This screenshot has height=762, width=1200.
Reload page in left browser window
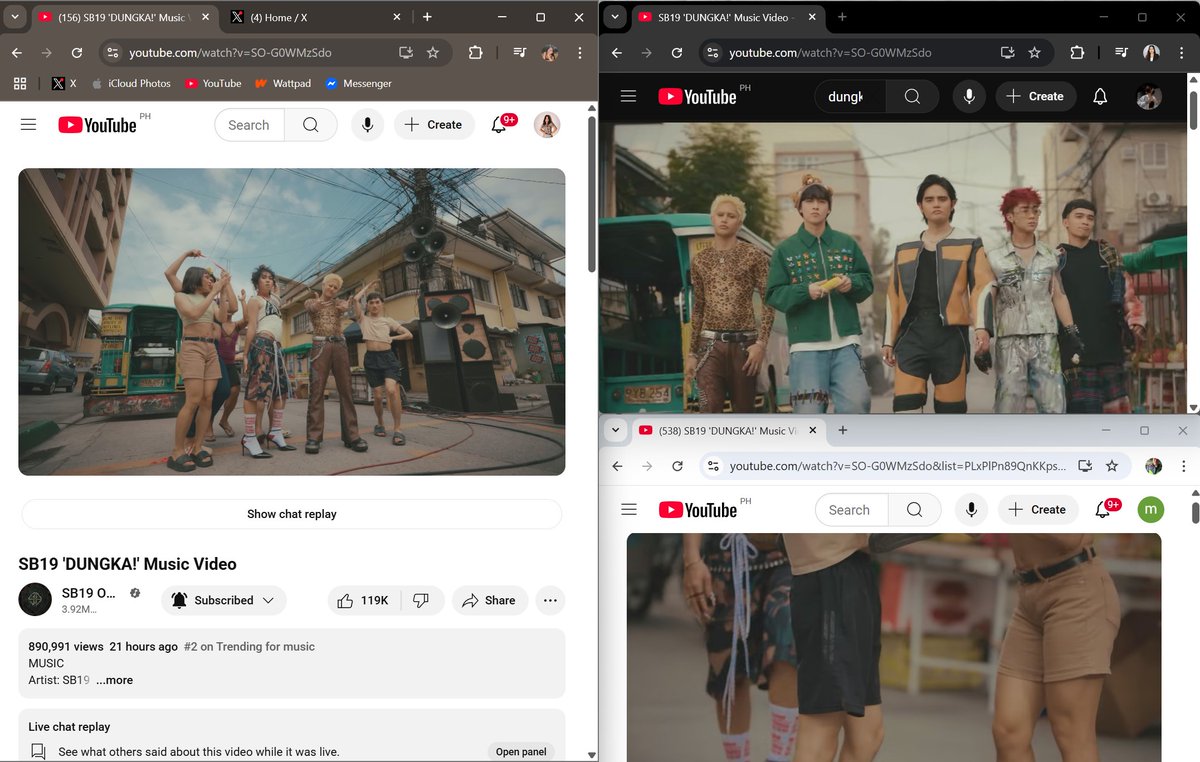point(77,53)
